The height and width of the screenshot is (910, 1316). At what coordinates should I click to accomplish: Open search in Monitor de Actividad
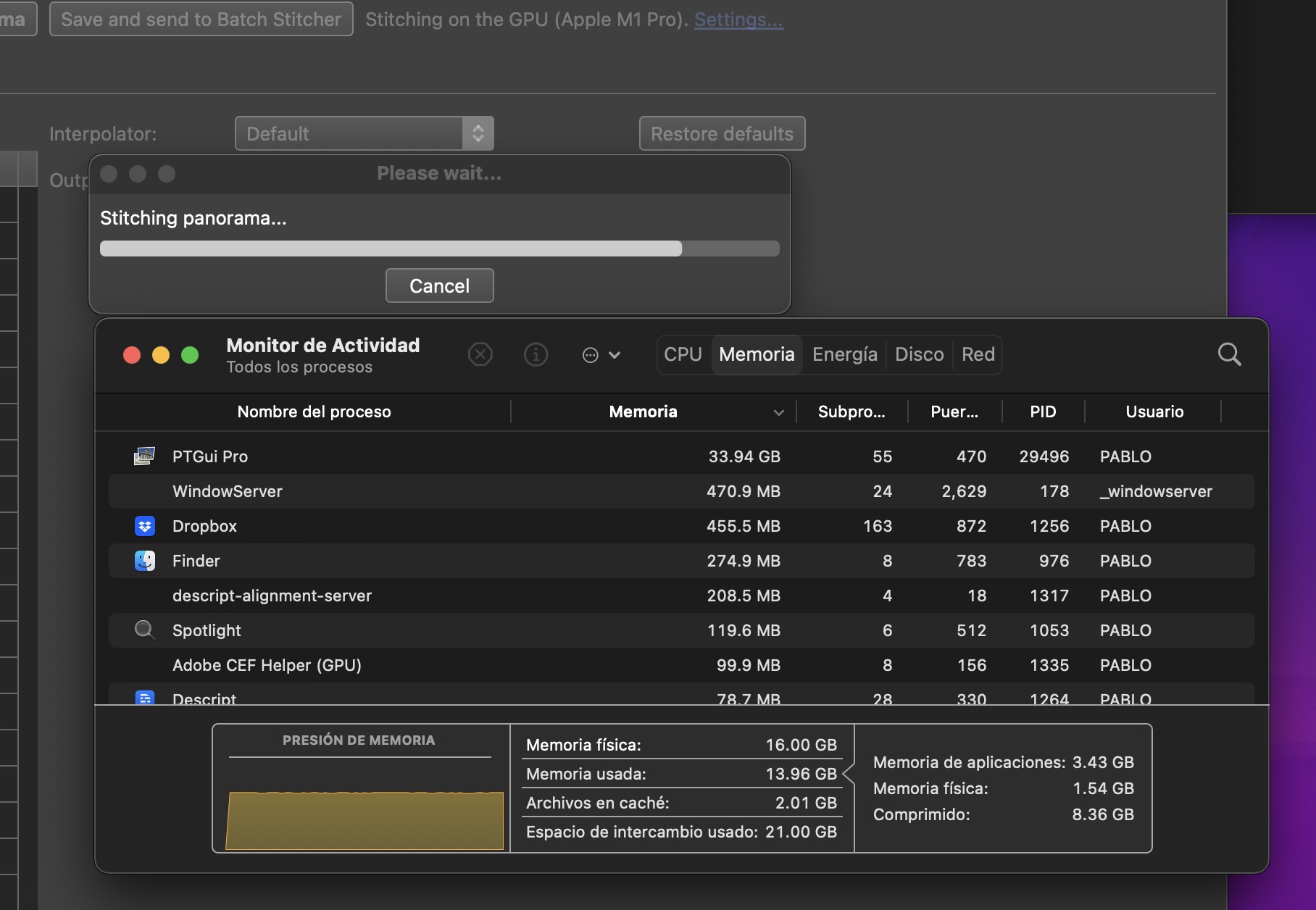tap(1229, 354)
